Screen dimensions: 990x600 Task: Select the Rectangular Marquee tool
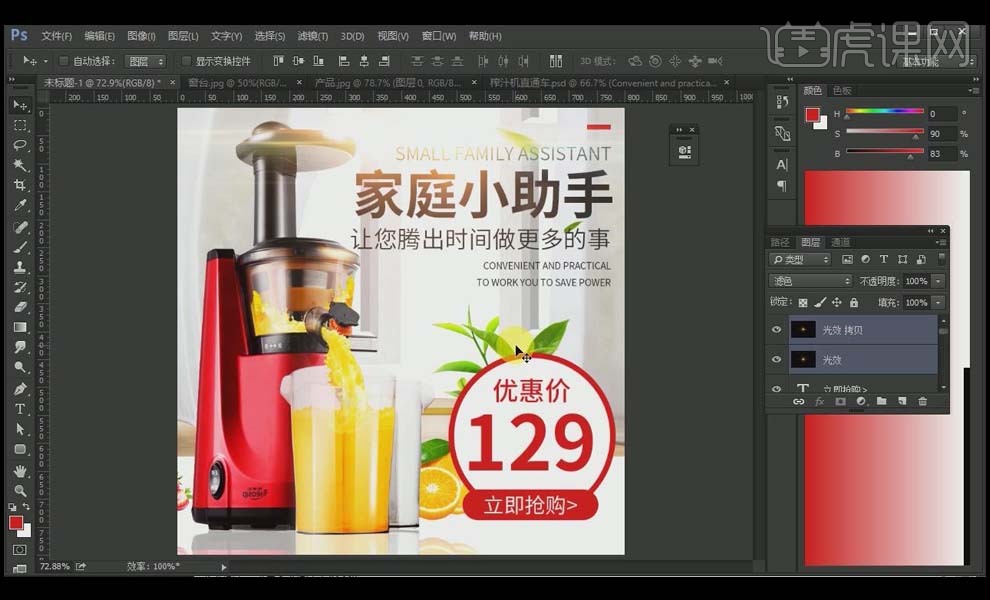[x=20, y=125]
